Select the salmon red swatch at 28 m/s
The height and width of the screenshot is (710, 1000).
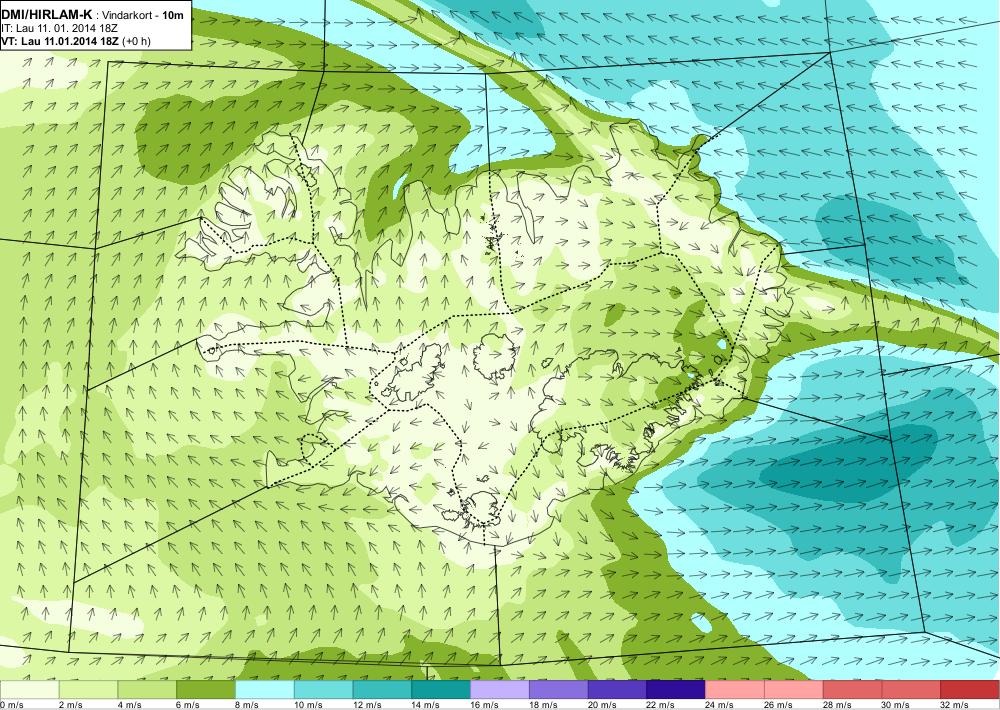coord(852,690)
